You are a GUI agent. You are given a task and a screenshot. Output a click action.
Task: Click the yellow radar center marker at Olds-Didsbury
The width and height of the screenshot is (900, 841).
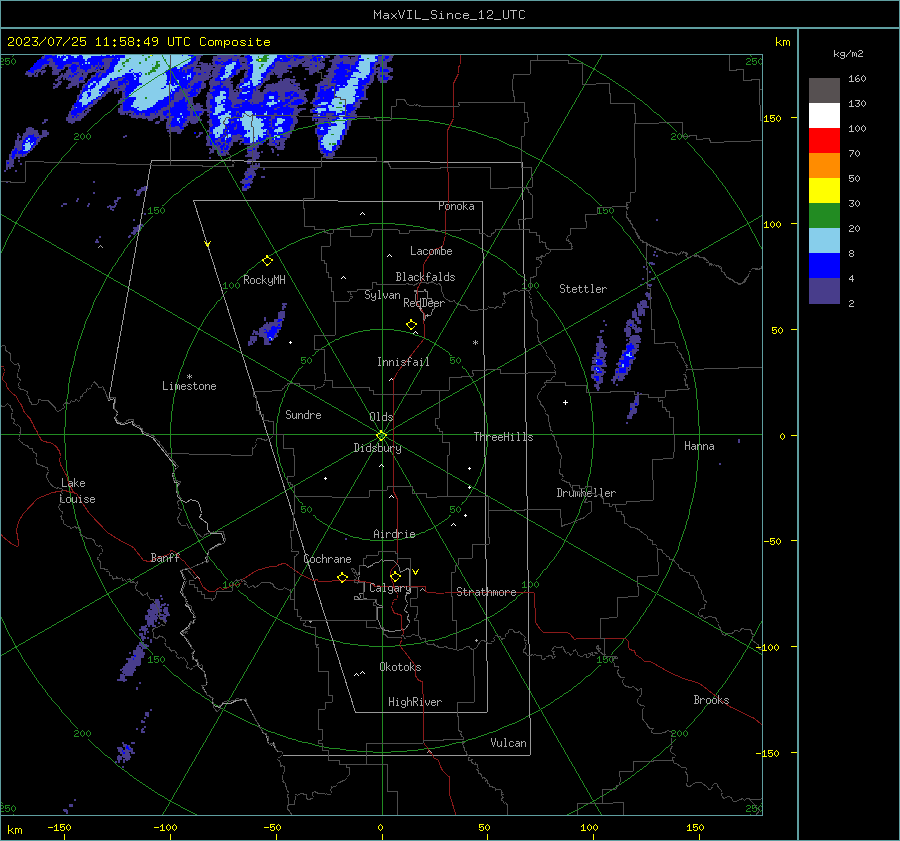click(x=382, y=435)
